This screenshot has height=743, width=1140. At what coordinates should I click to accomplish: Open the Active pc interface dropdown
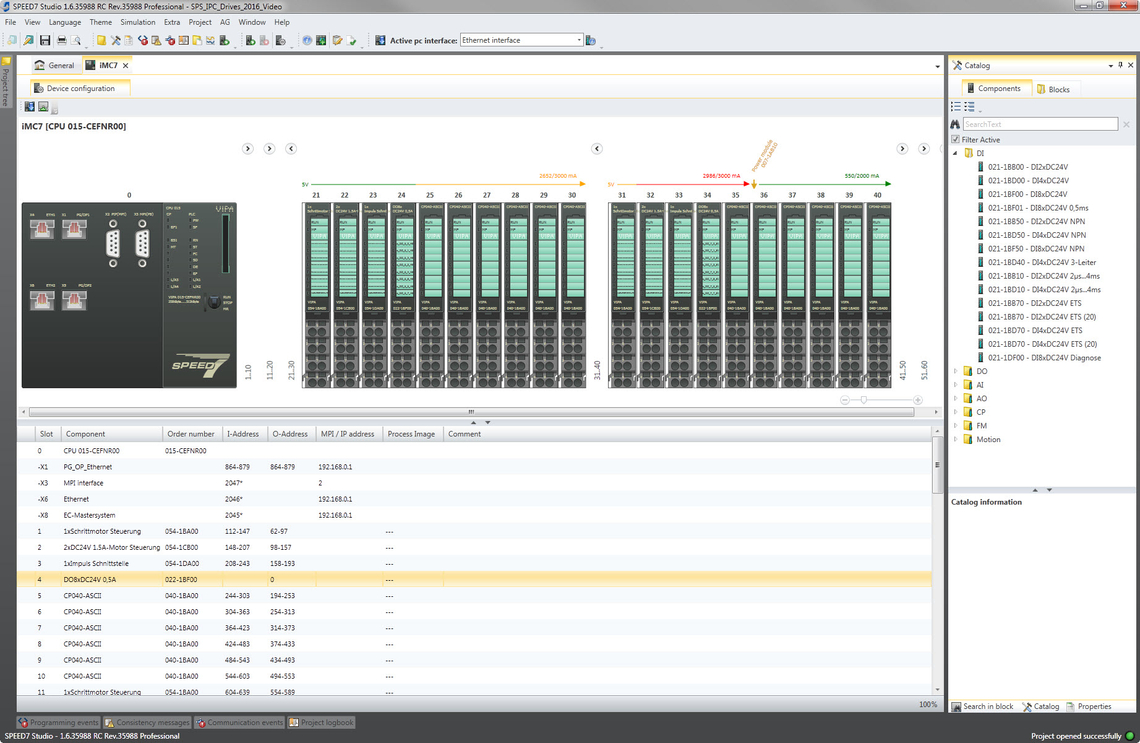pos(579,40)
